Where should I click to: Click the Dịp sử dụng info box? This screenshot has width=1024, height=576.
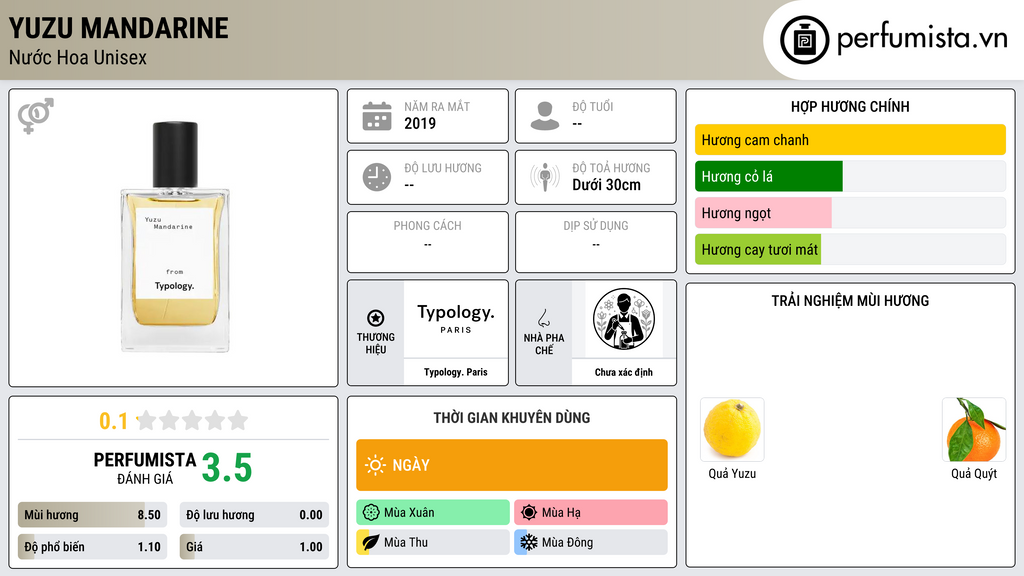click(x=596, y=242)
